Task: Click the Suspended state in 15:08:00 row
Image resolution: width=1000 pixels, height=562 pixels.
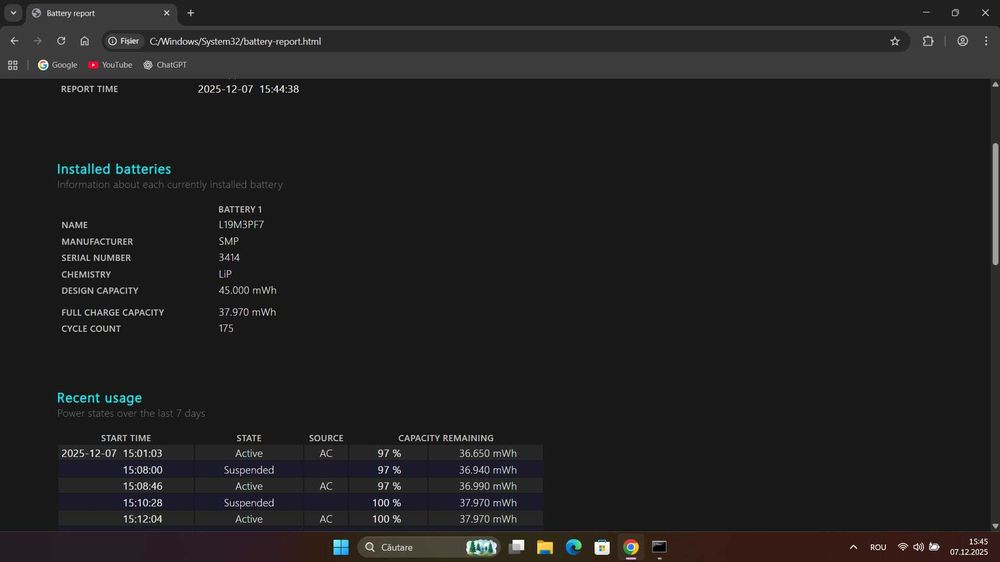Action: pos(249,470)
